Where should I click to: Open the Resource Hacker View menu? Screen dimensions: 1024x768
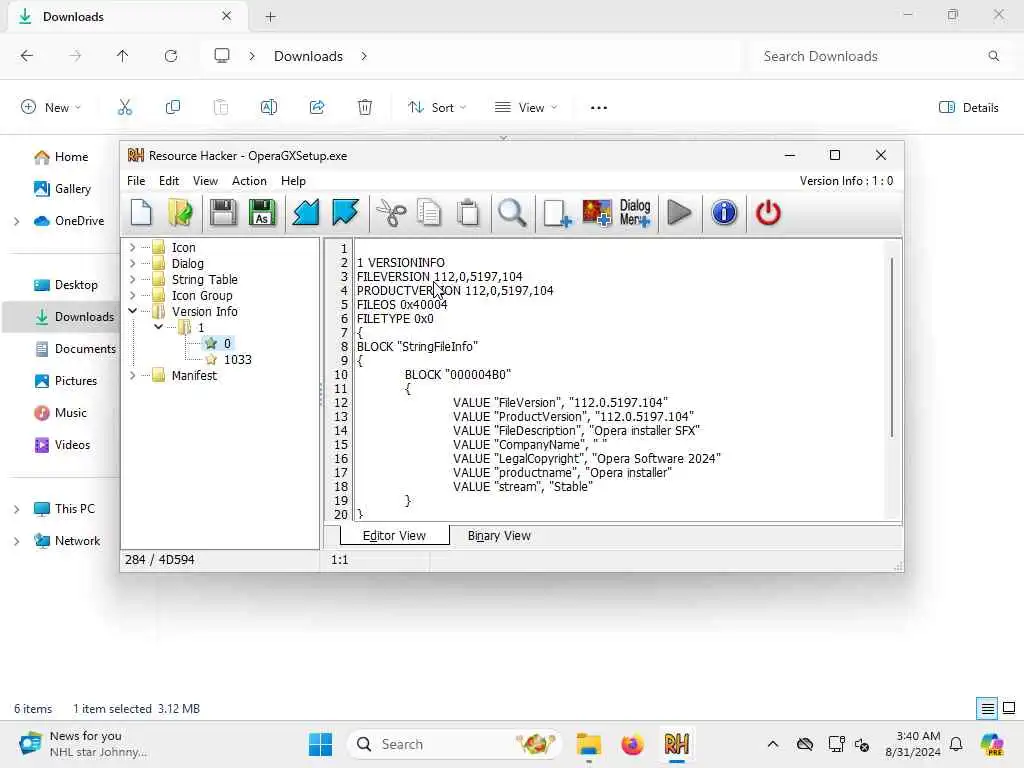tap(205, 181)
